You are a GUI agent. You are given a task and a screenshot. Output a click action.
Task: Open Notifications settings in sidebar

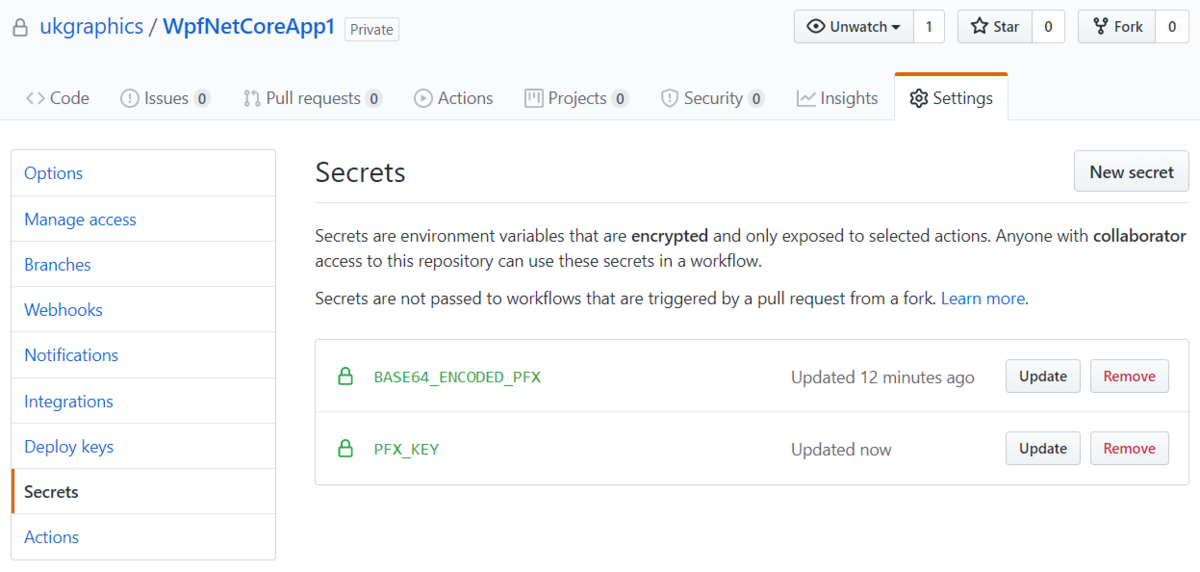pyautogui.click(x=143, y=355)
